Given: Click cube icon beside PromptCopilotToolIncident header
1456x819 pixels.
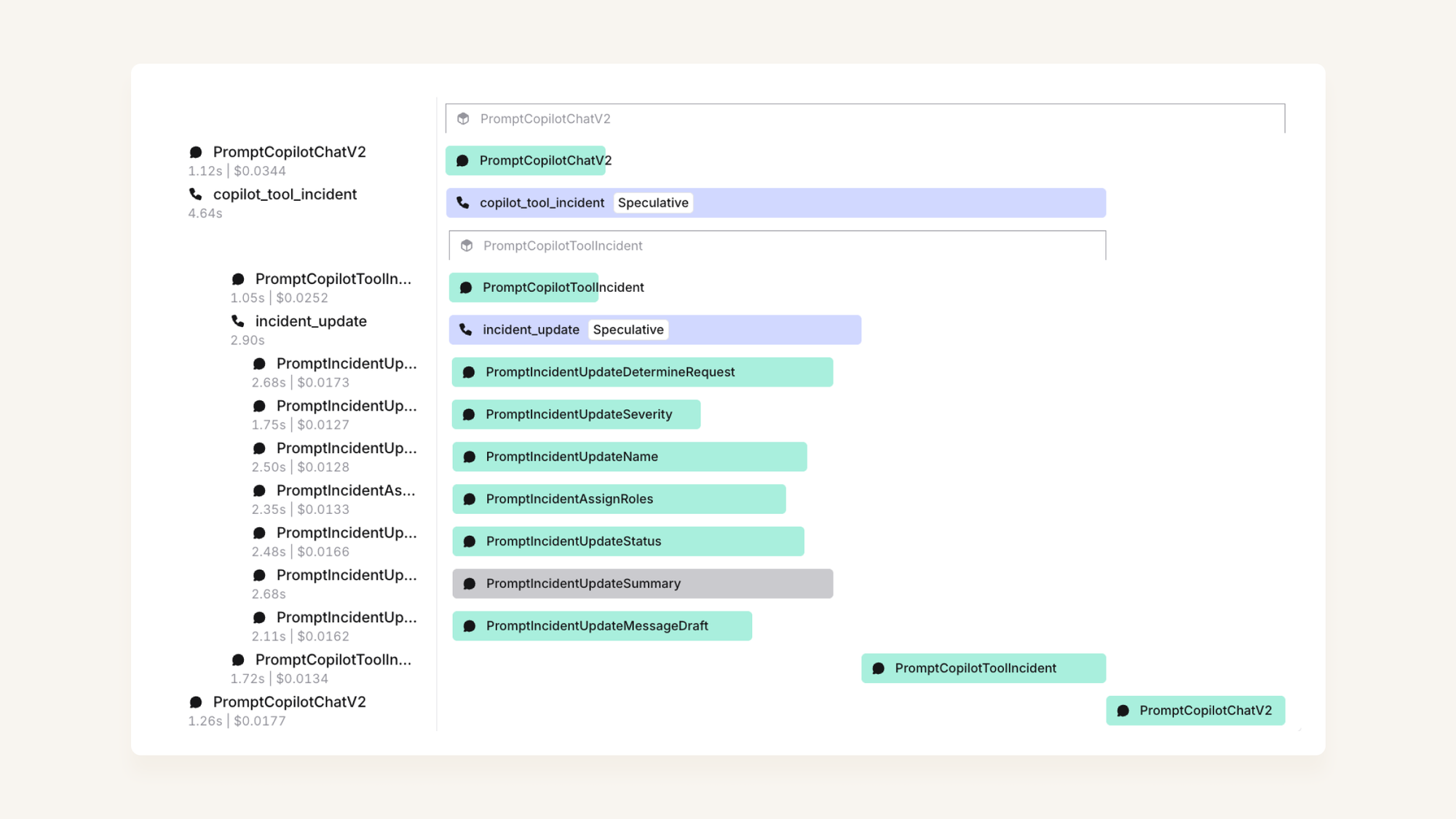Looking at the screenshot, I should click(467, 246).
